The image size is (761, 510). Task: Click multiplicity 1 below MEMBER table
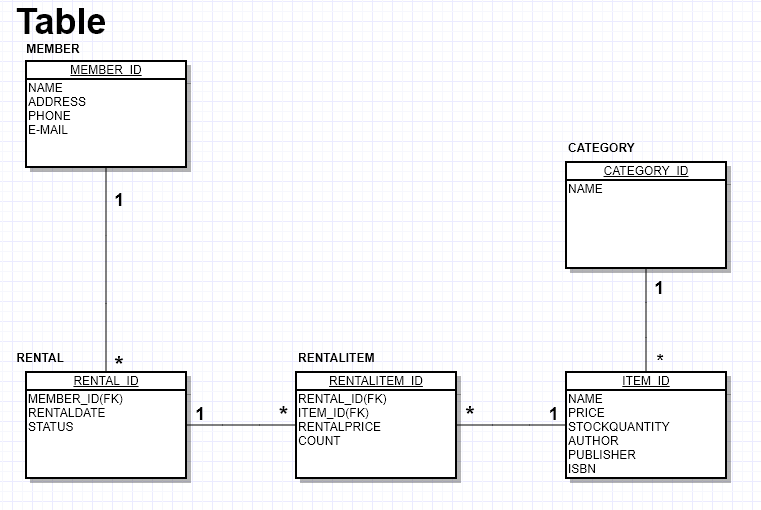tap(119, 200)
